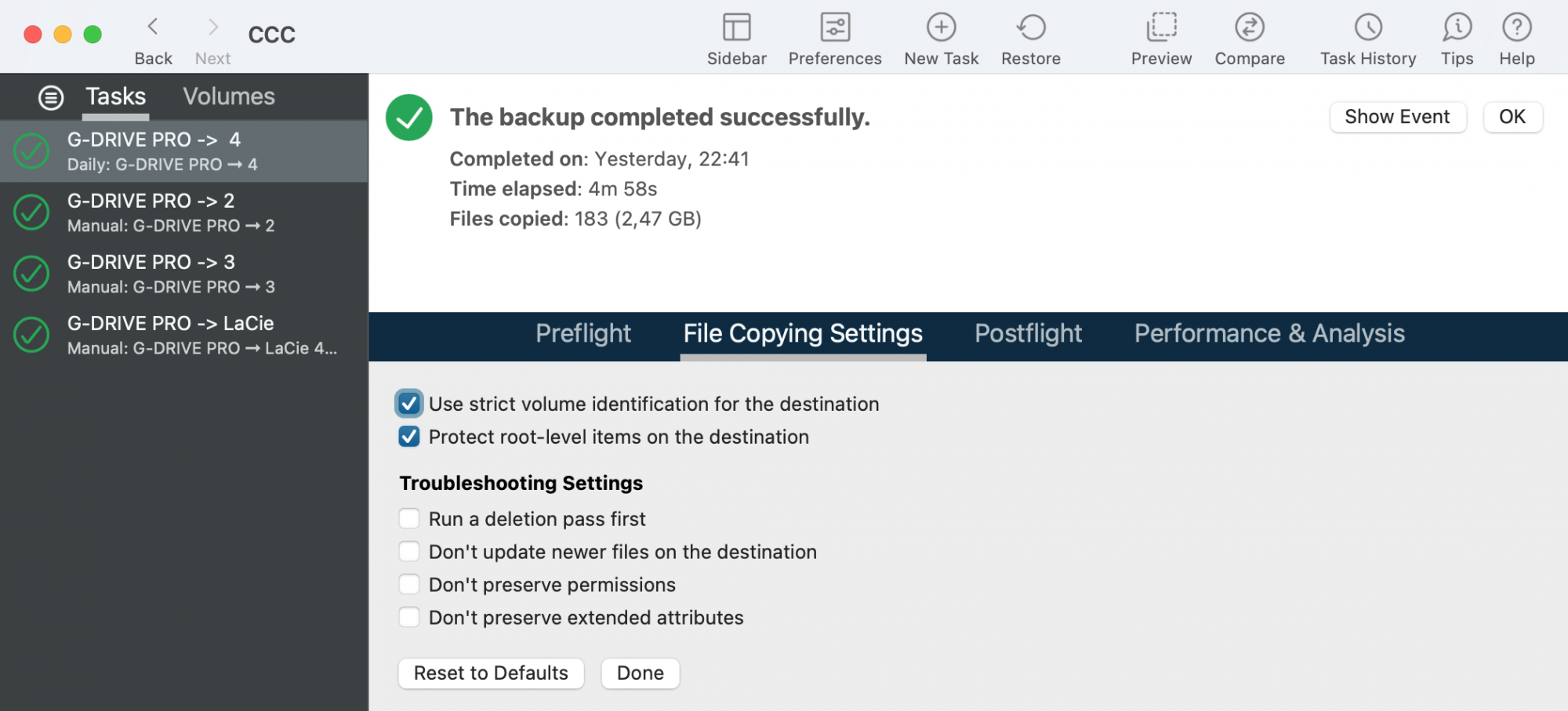Open Task History
The height and width of the screenshot is (711, 1568).
coord(1368,28)
